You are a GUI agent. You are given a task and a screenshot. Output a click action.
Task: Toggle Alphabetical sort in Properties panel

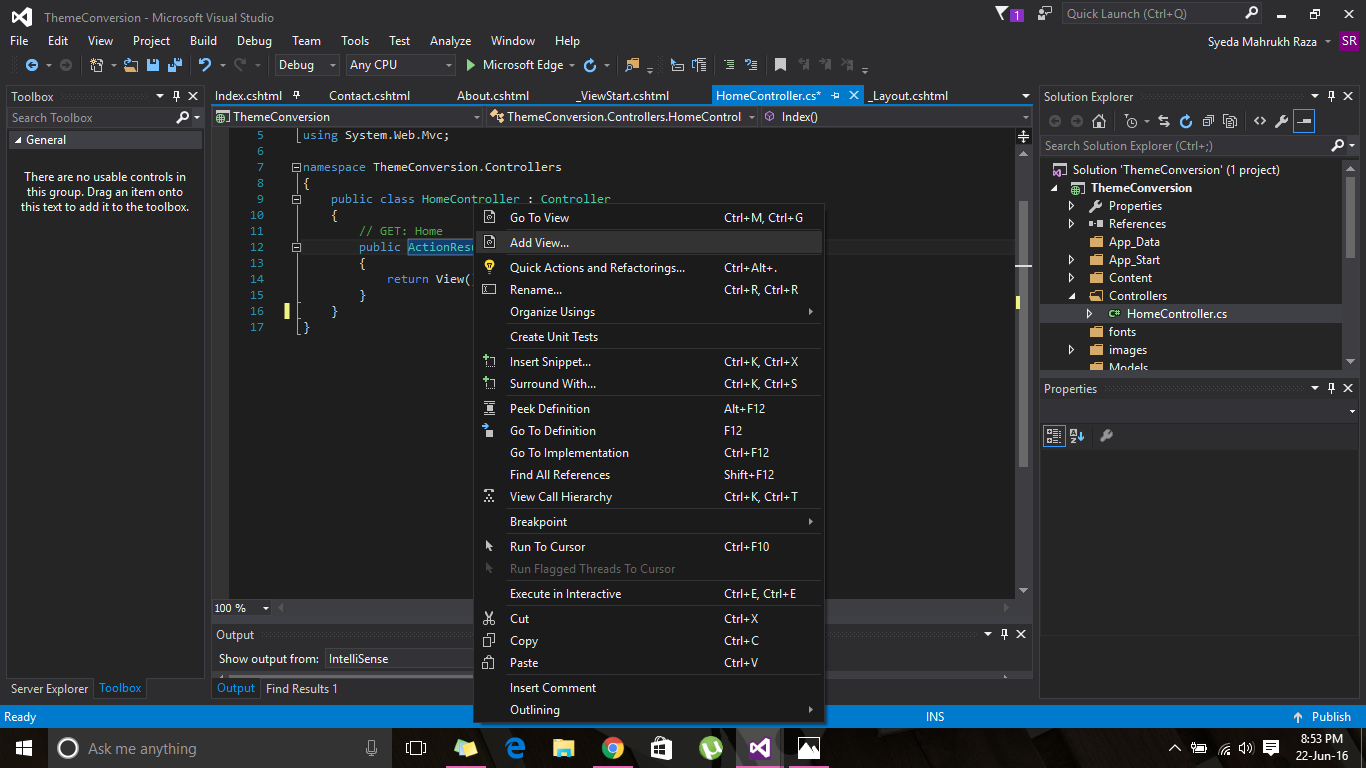tap(1077, 435)
